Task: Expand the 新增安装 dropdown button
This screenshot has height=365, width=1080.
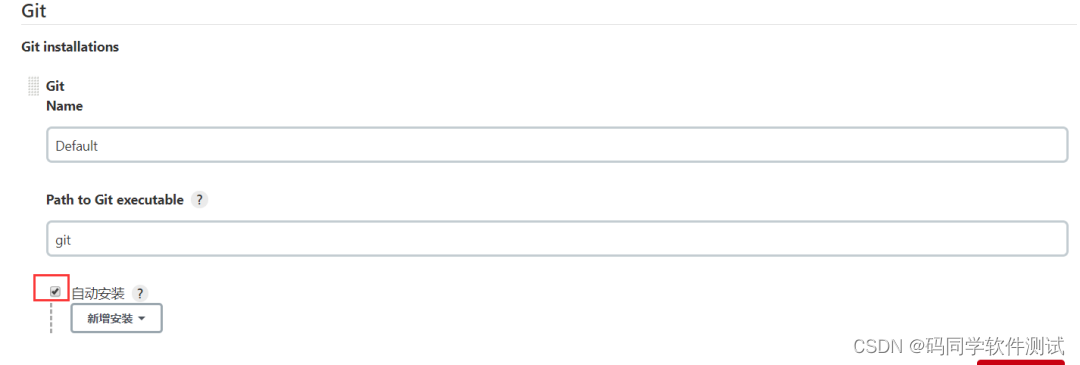Action: 116,318
